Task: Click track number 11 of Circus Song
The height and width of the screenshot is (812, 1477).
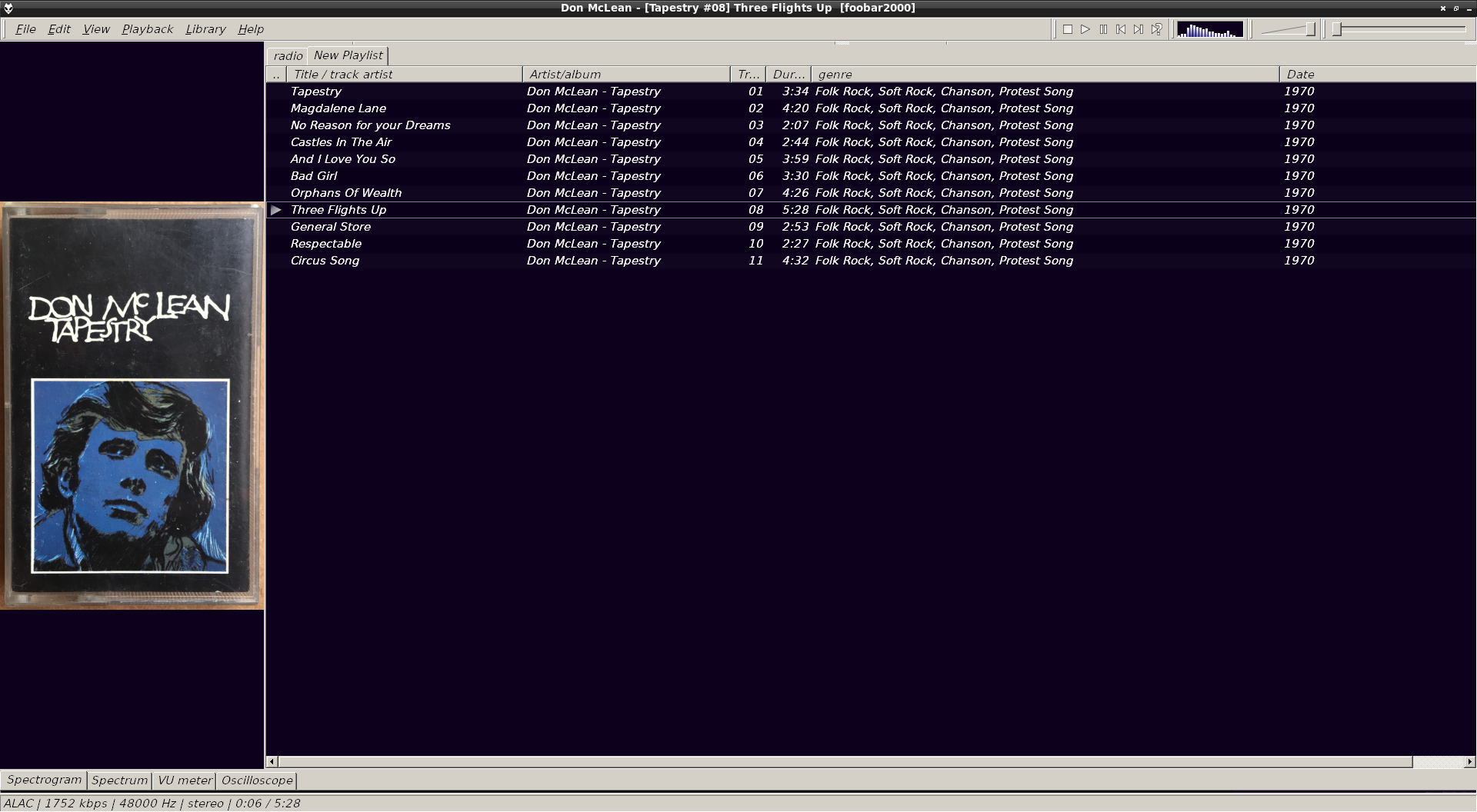Action: tap(756, 261)
